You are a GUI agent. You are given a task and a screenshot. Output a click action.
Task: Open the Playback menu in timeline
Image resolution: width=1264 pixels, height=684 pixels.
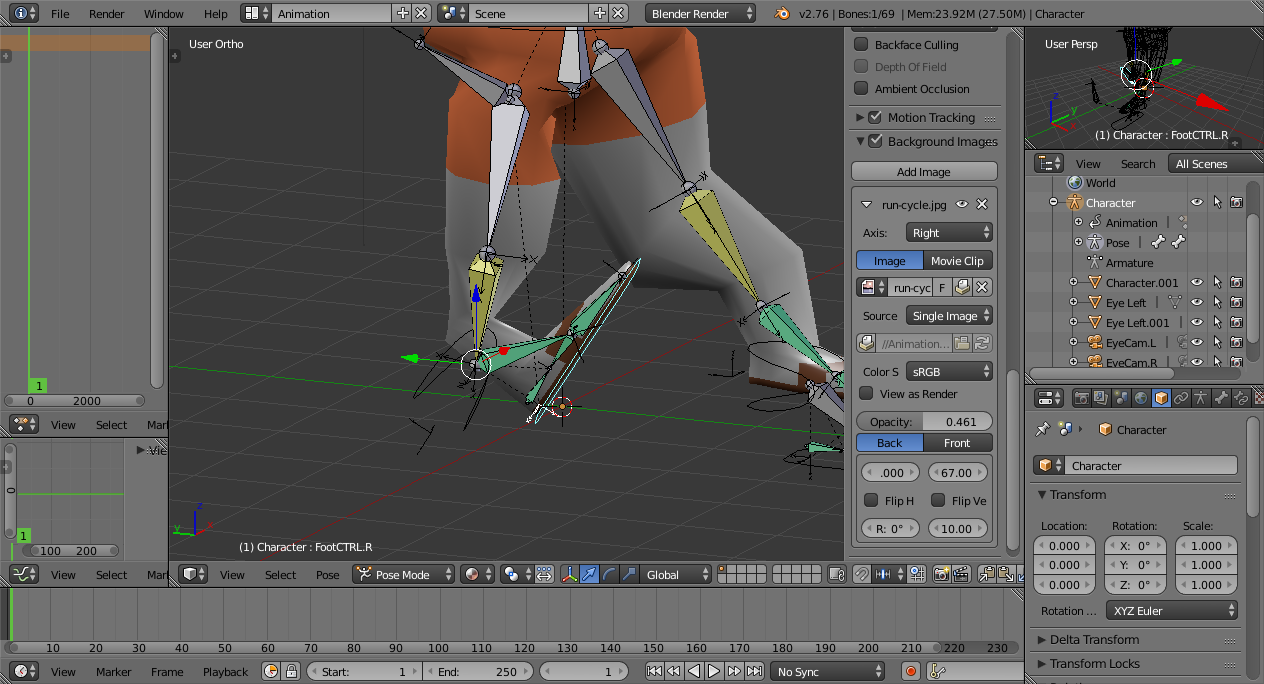[225, 672]
